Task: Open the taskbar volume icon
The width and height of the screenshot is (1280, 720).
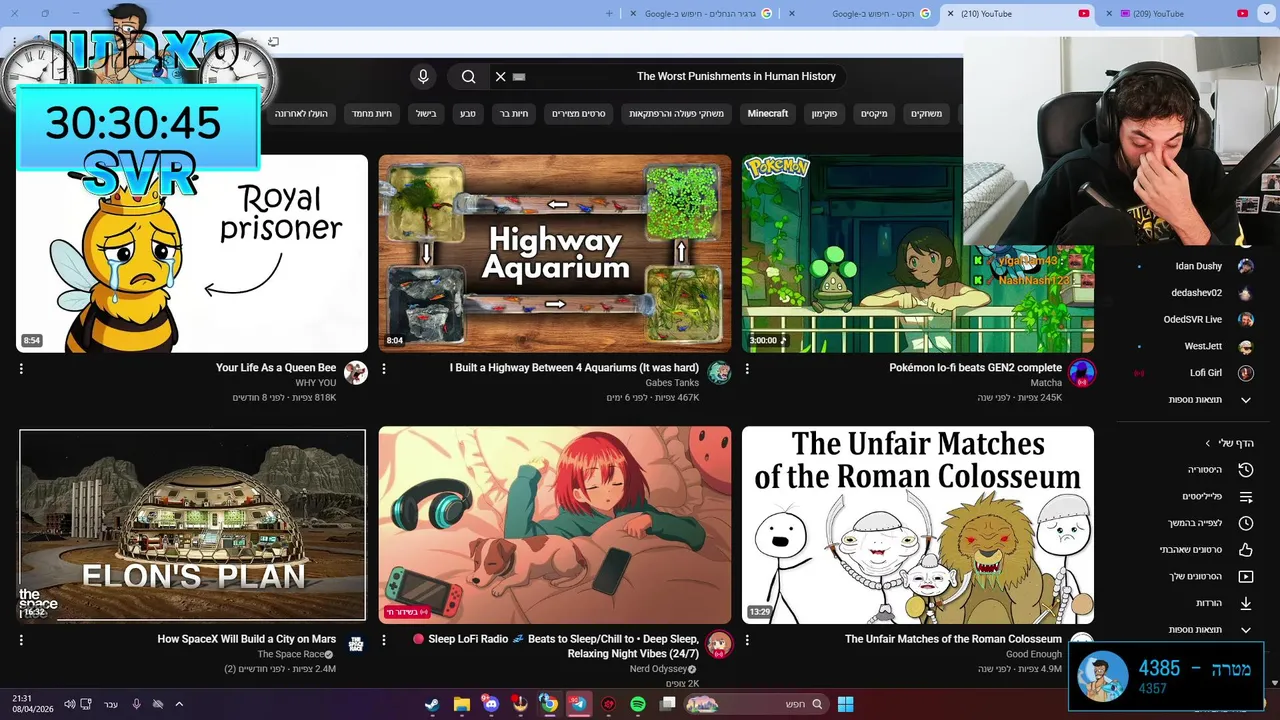Action: 69,704
